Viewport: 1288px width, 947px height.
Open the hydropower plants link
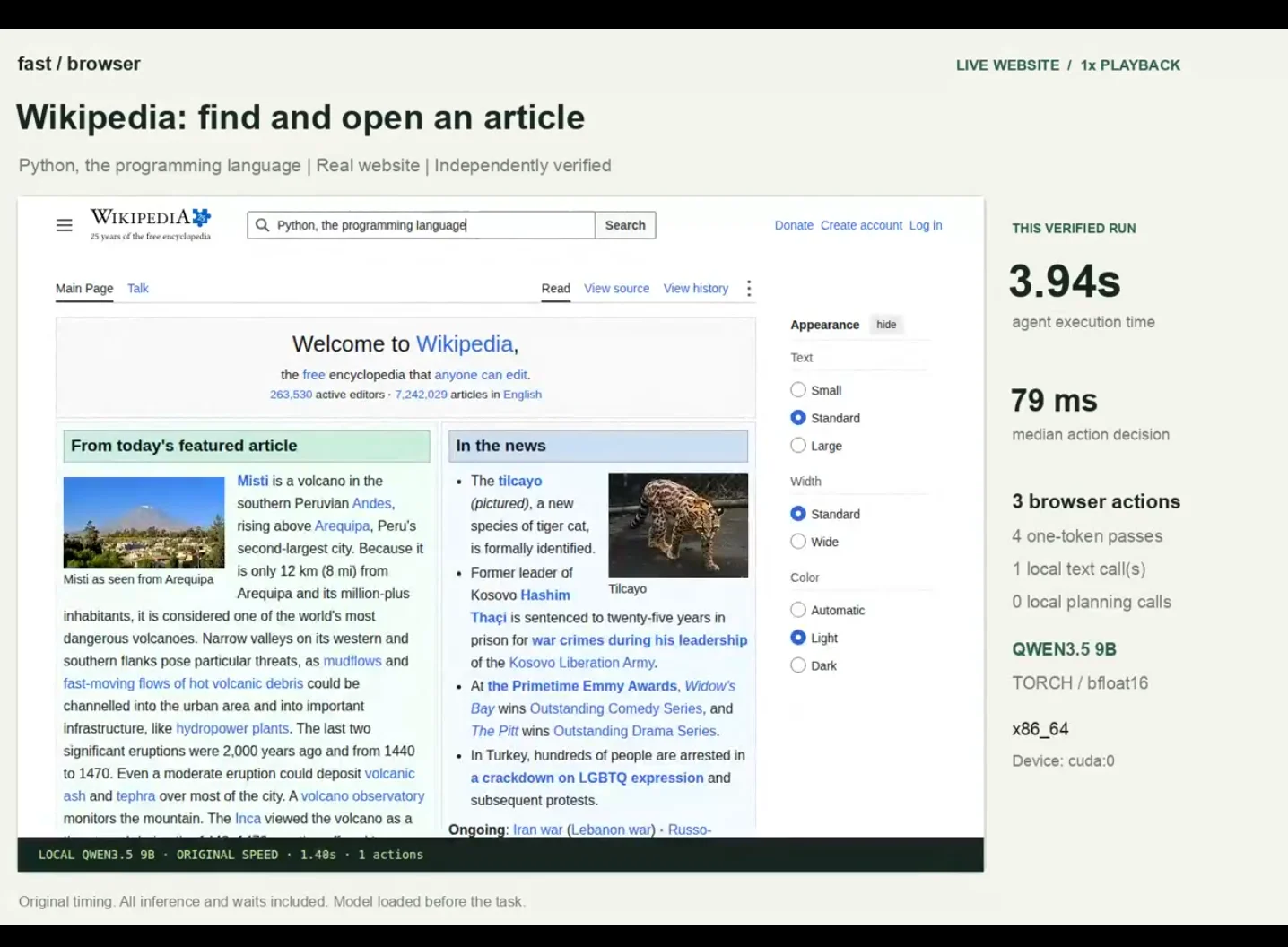(x=232, y=728)
